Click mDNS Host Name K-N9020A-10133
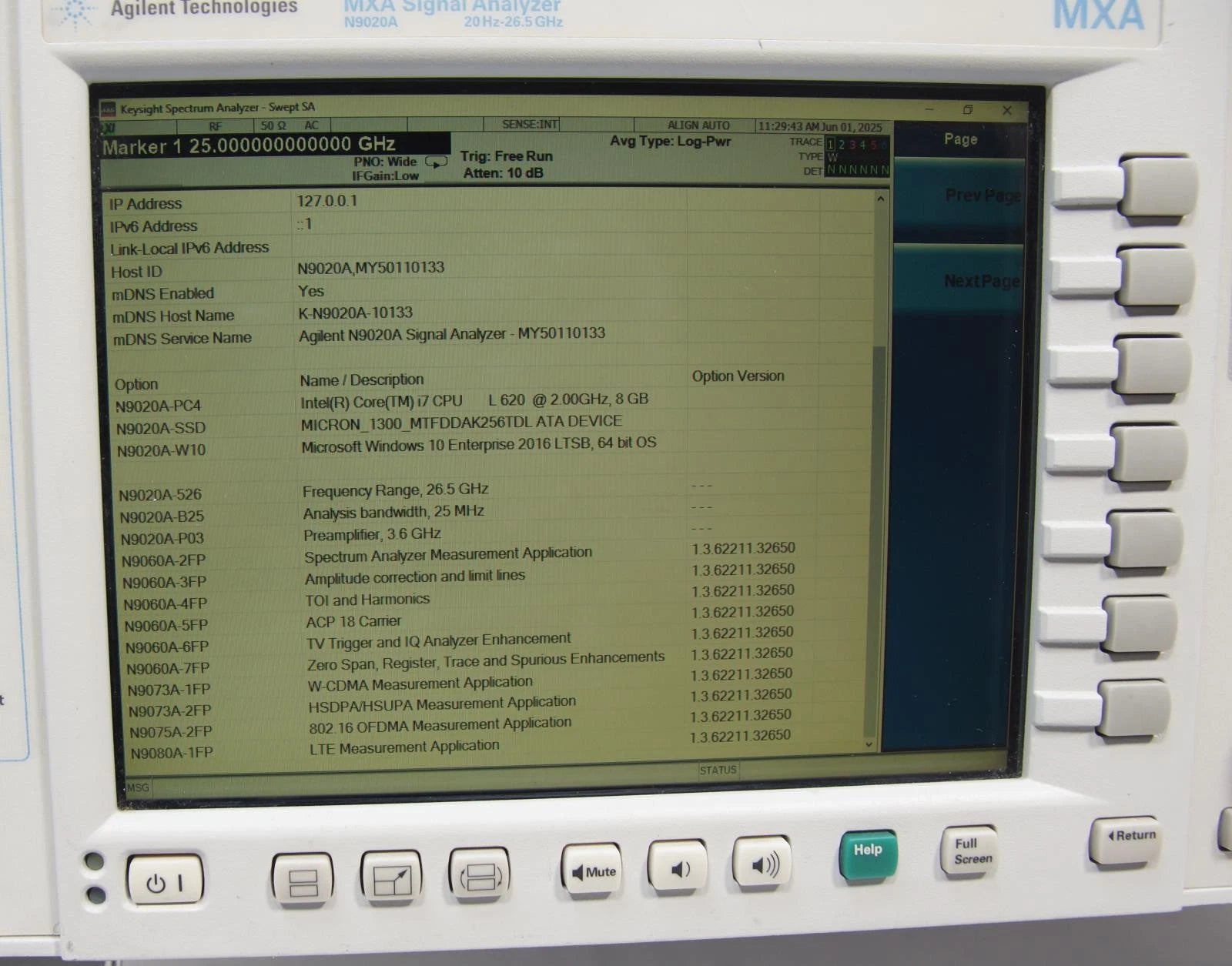The height and width of the screenshot is (966, 1232). [356, 313]
